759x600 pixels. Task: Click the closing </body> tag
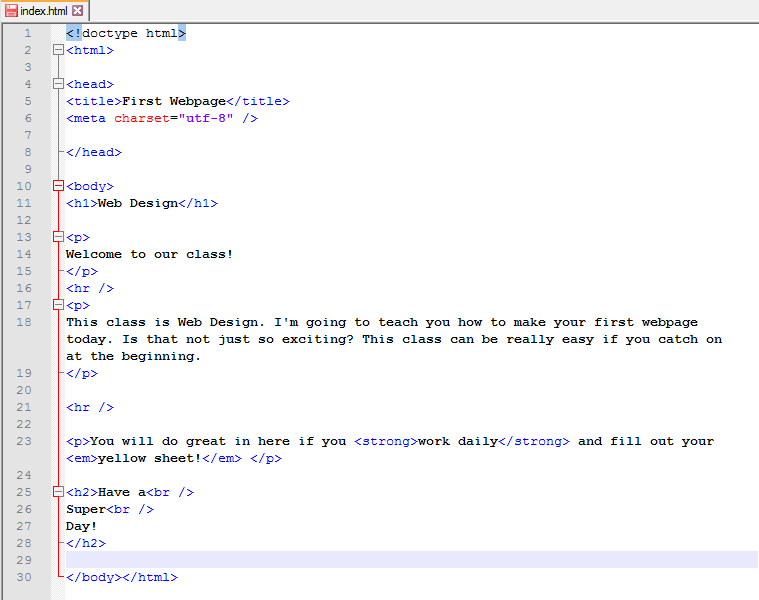tap(94, 577)
